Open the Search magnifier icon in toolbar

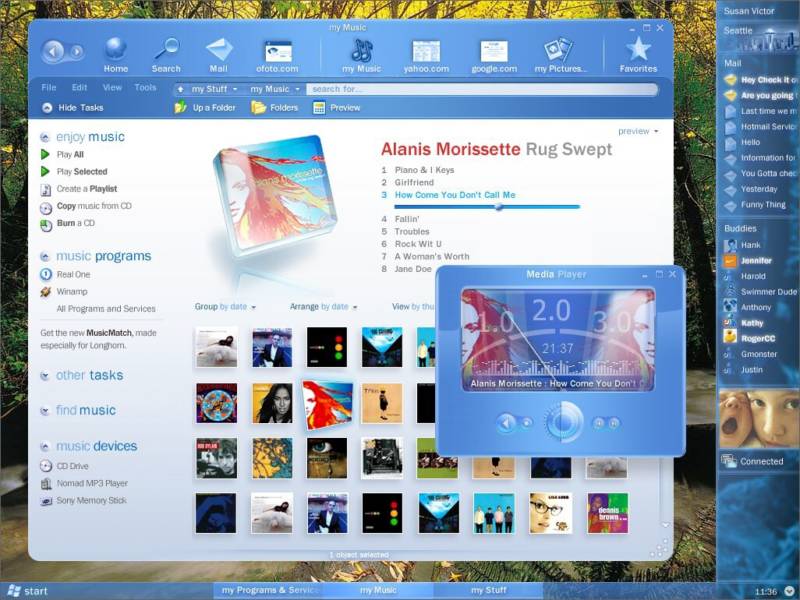[x=167, y=49]
